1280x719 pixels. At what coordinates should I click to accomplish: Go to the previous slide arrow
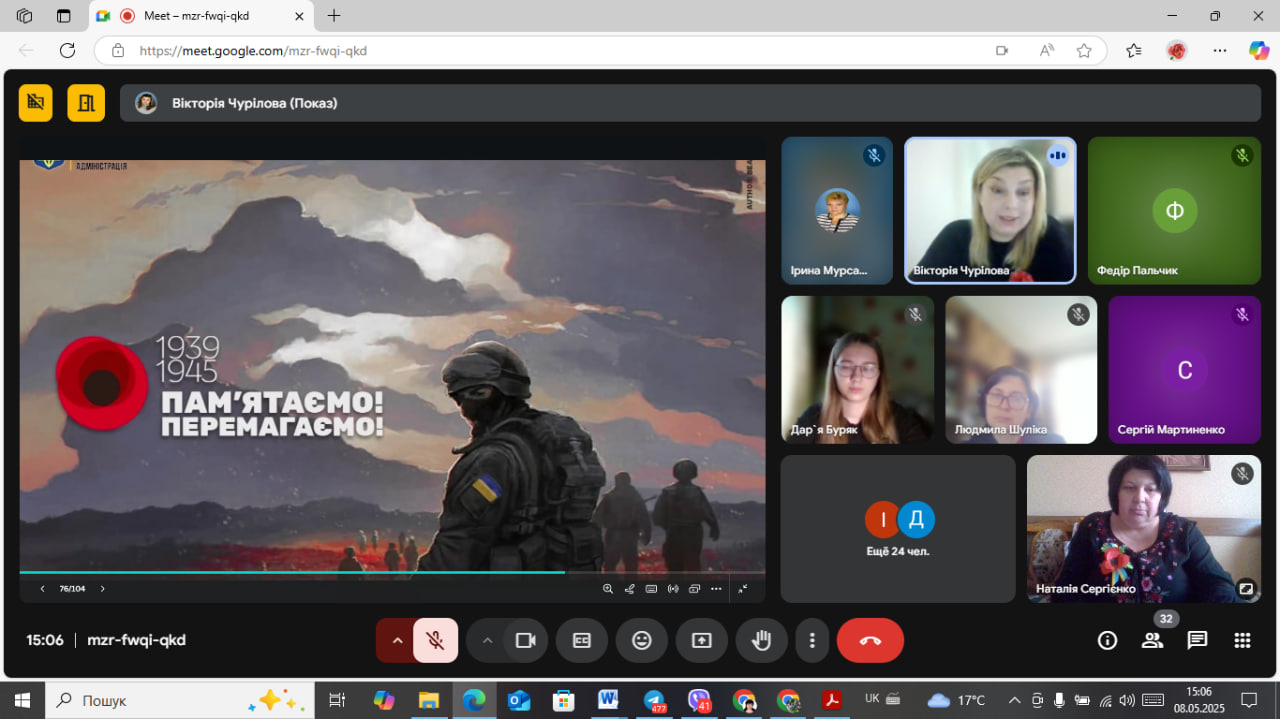click(x=42, y=589)
